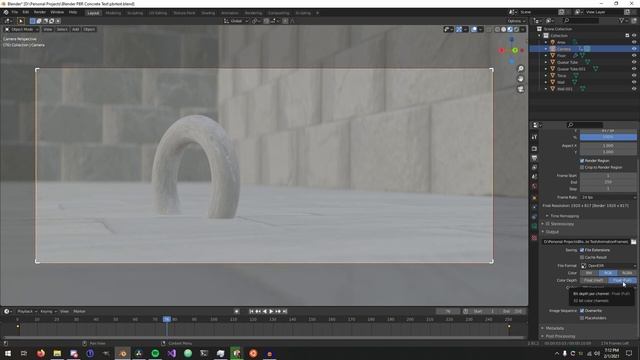The height and width of the screenshot is (360, 640).
Task: Open the Render menu
Action: point(40,12)
